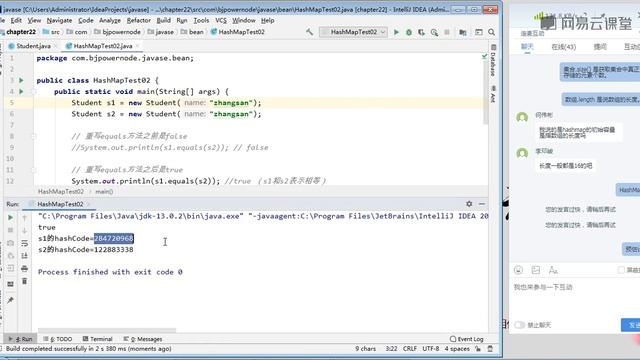This screenshot has height=360, width=640.
Task: Click the run anything window icon
Action: click(x=479, y=32)
